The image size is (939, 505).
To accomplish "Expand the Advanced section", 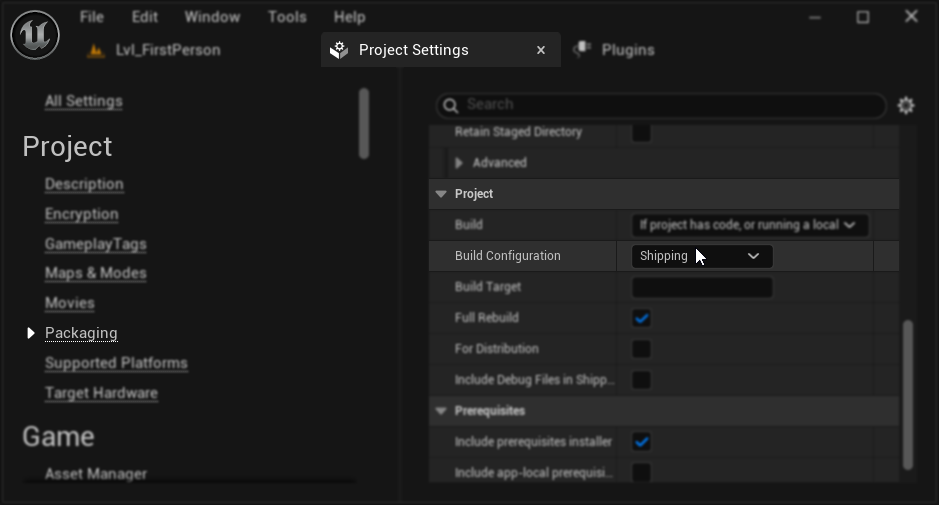I will (x=459, y=163).
